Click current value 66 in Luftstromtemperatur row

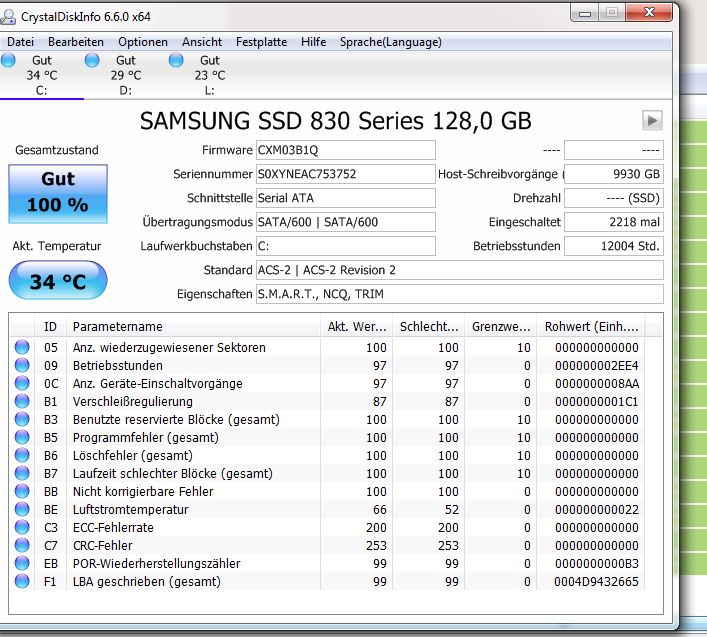point(380,510)
